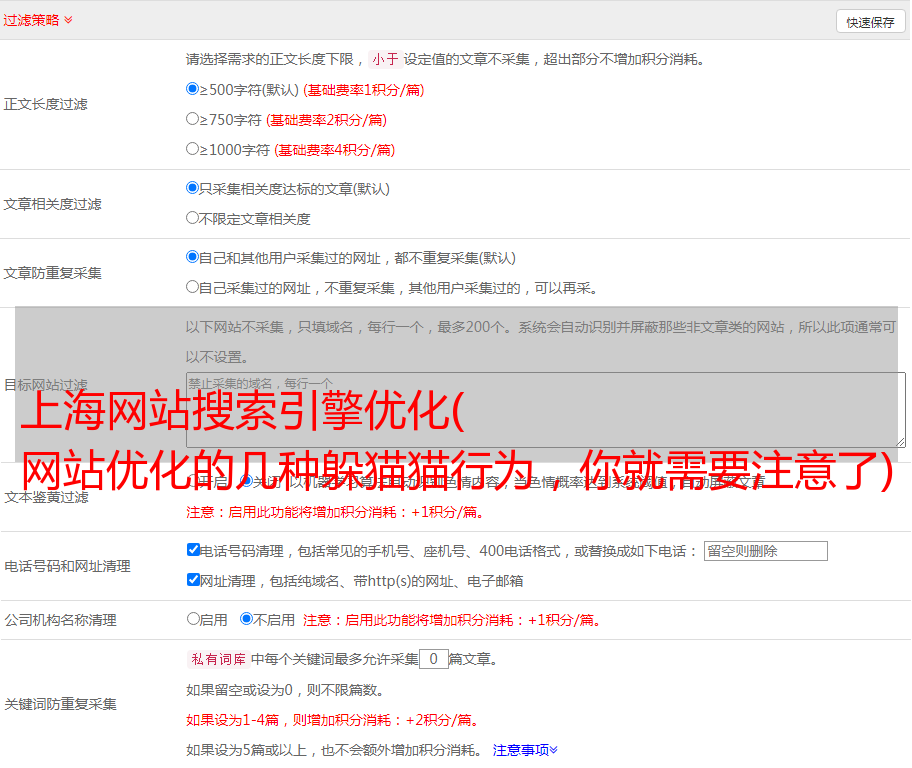This screenshot has height=768, width=912.
Task: Select the ≥1000字符 length option
Action: click(193, 149)
